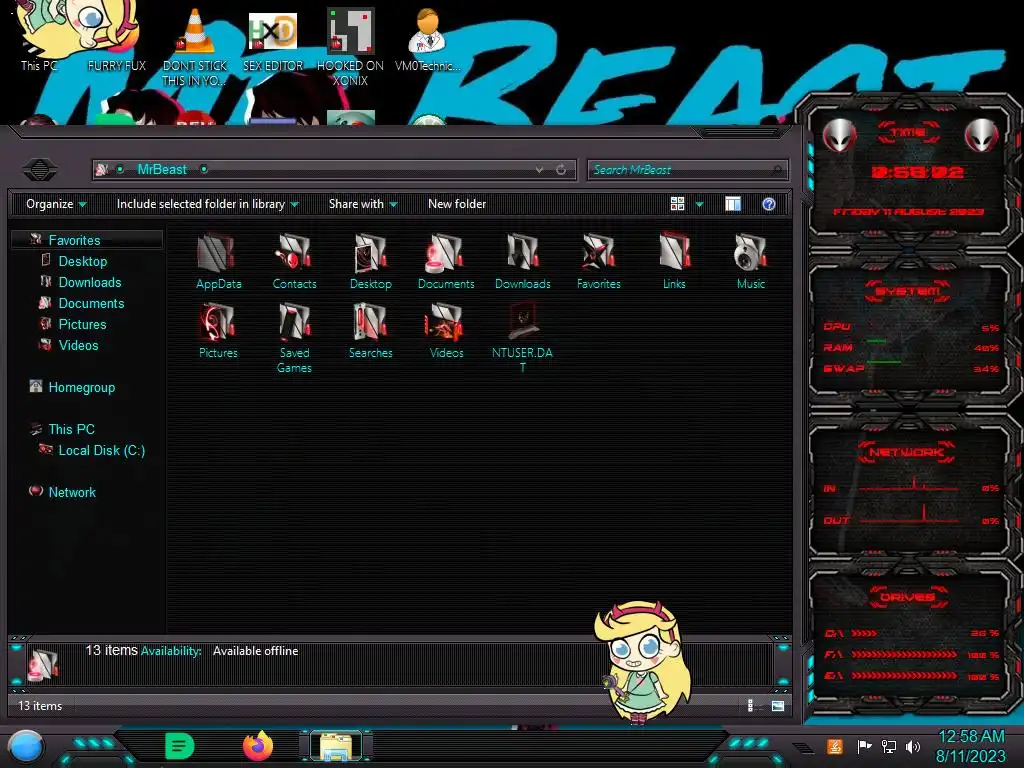Click the Change your view icon
1024x768 pixels.
[x=677, y=204]
